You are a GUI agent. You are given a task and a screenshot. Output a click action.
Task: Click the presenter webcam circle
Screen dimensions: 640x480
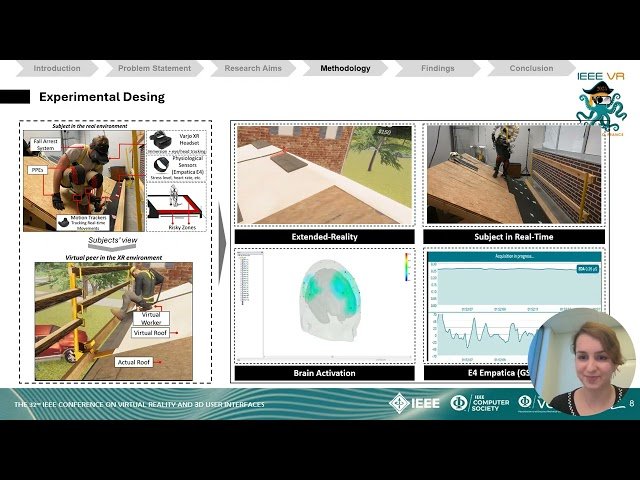coord(582,362)
